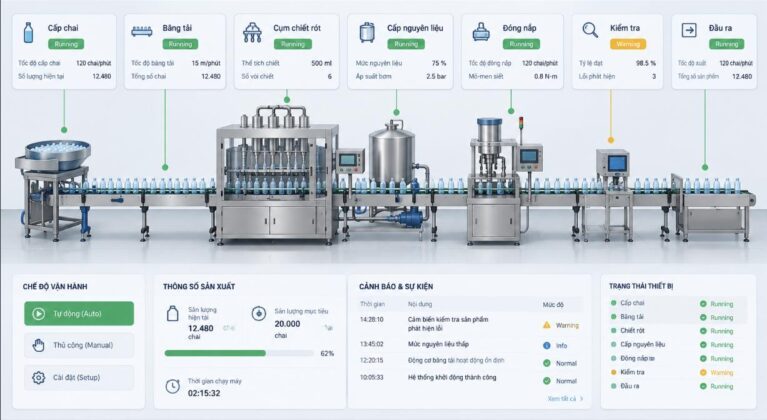Click the magnifier icon in Kiểm tra card
The width and height of the screenshot is (767, 420).
tap(590, 30)
